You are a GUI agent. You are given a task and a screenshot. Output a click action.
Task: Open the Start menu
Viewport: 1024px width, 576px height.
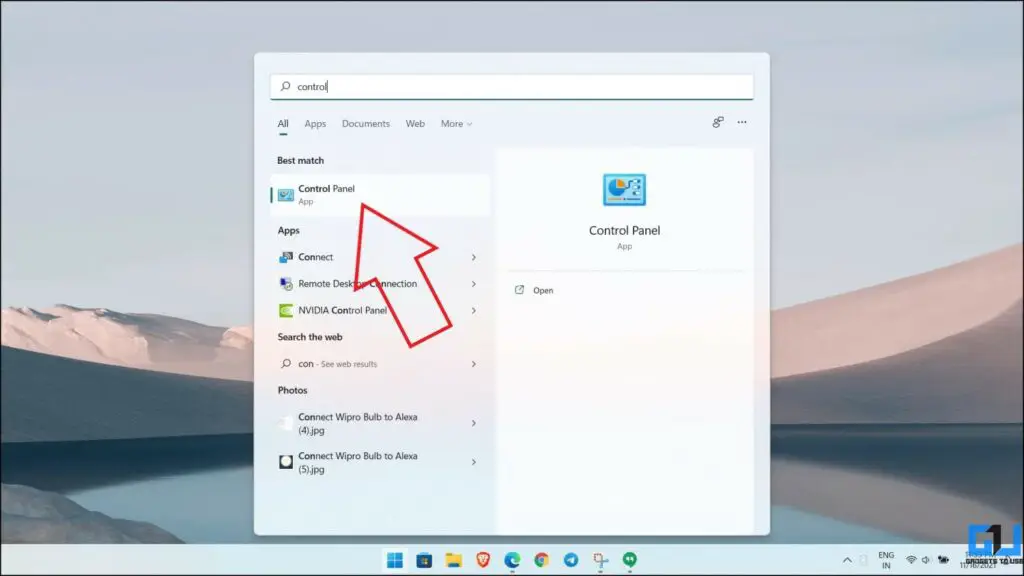(x=395, y=560)
